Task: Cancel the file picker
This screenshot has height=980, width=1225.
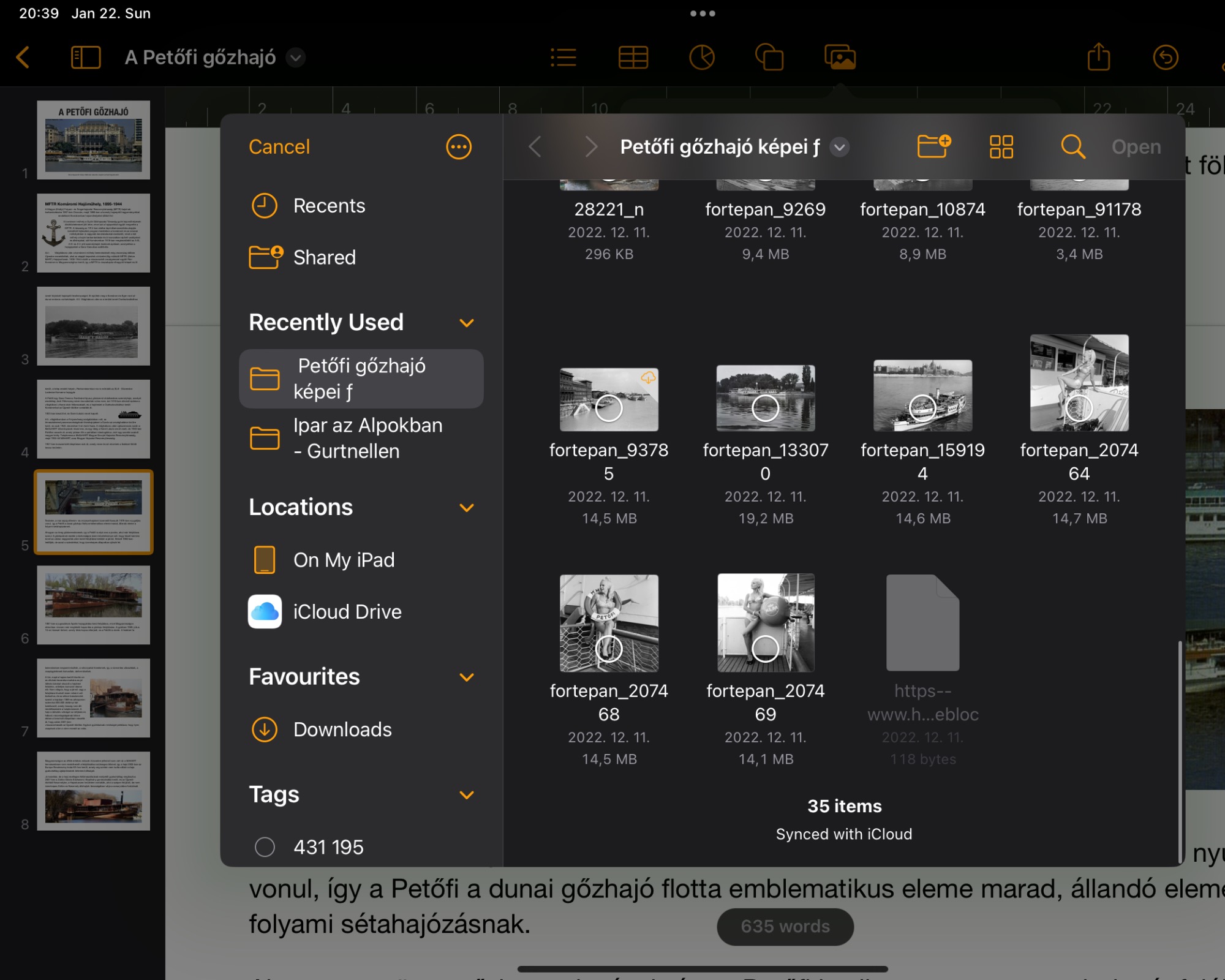Action: click(x=279, y=147)
